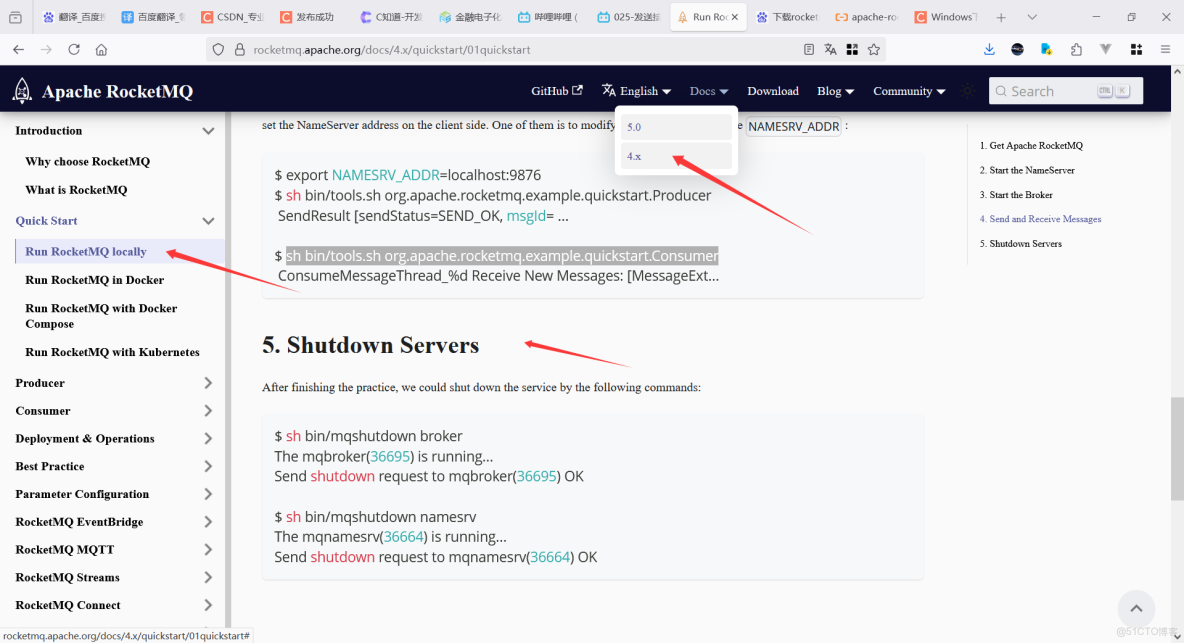Click the GitHub external link
1184x643 pixels.
pyautogui.click(x=557, y=91)
